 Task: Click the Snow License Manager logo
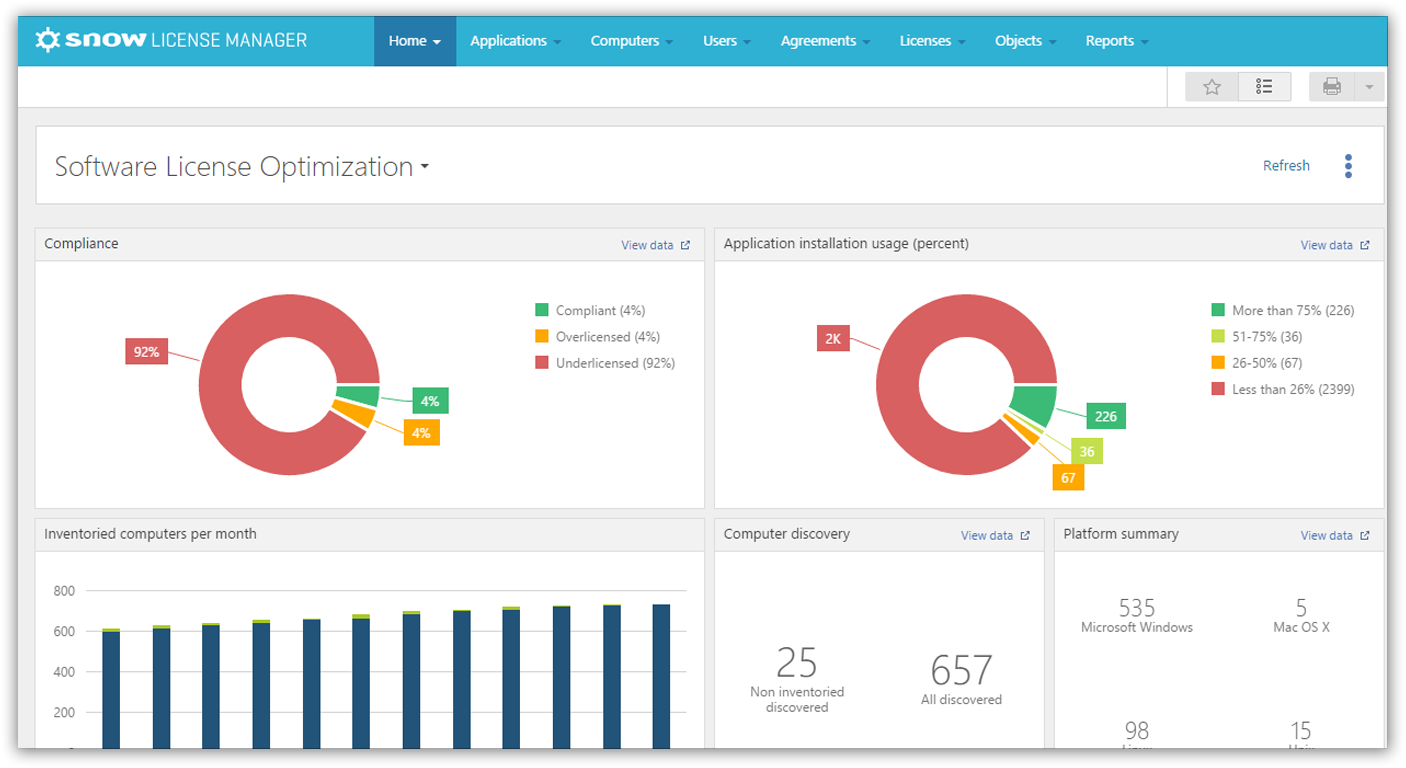171,40
